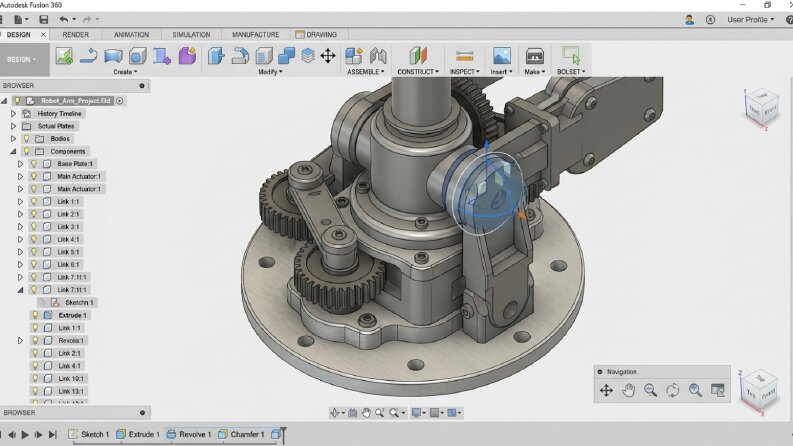
Task: Open the Create dropdown menu
Action: (x=125, y=72)
